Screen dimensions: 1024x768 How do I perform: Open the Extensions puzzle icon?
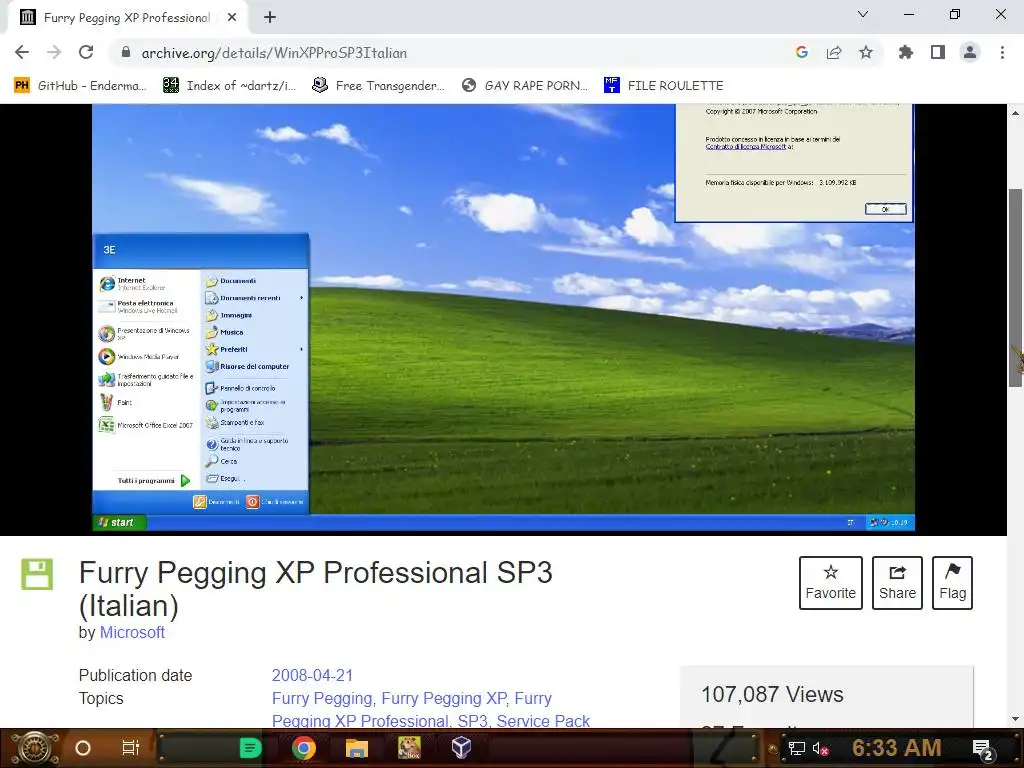[905, 52]
